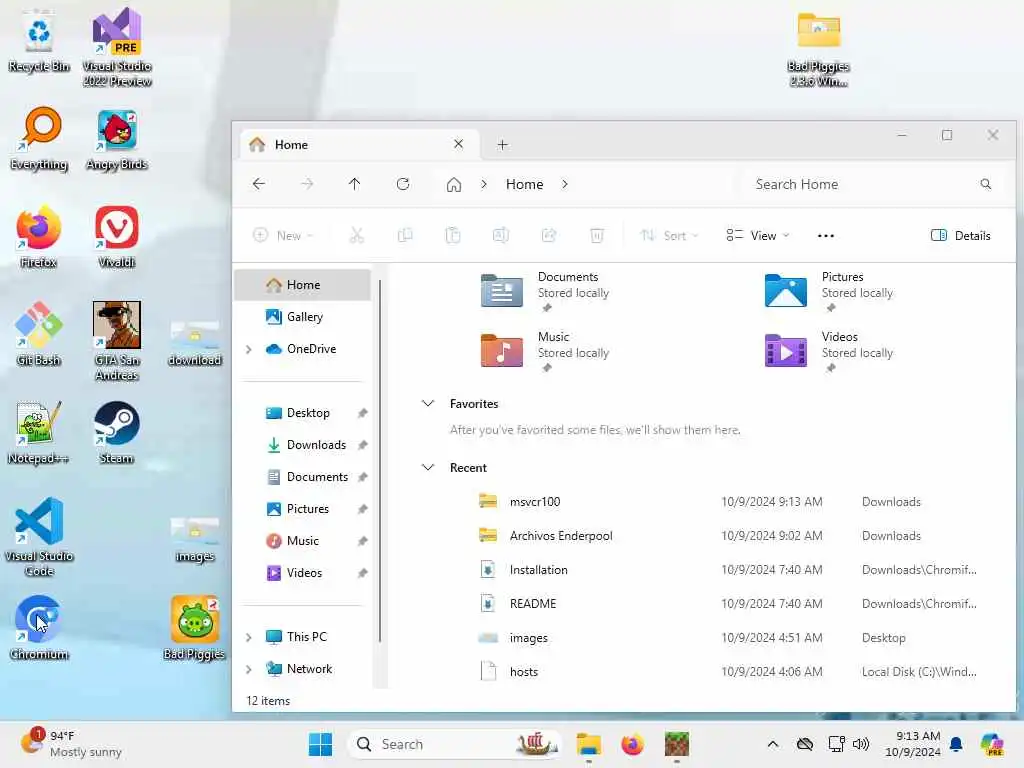Click into the Search Home field

(x=872, y=185)
